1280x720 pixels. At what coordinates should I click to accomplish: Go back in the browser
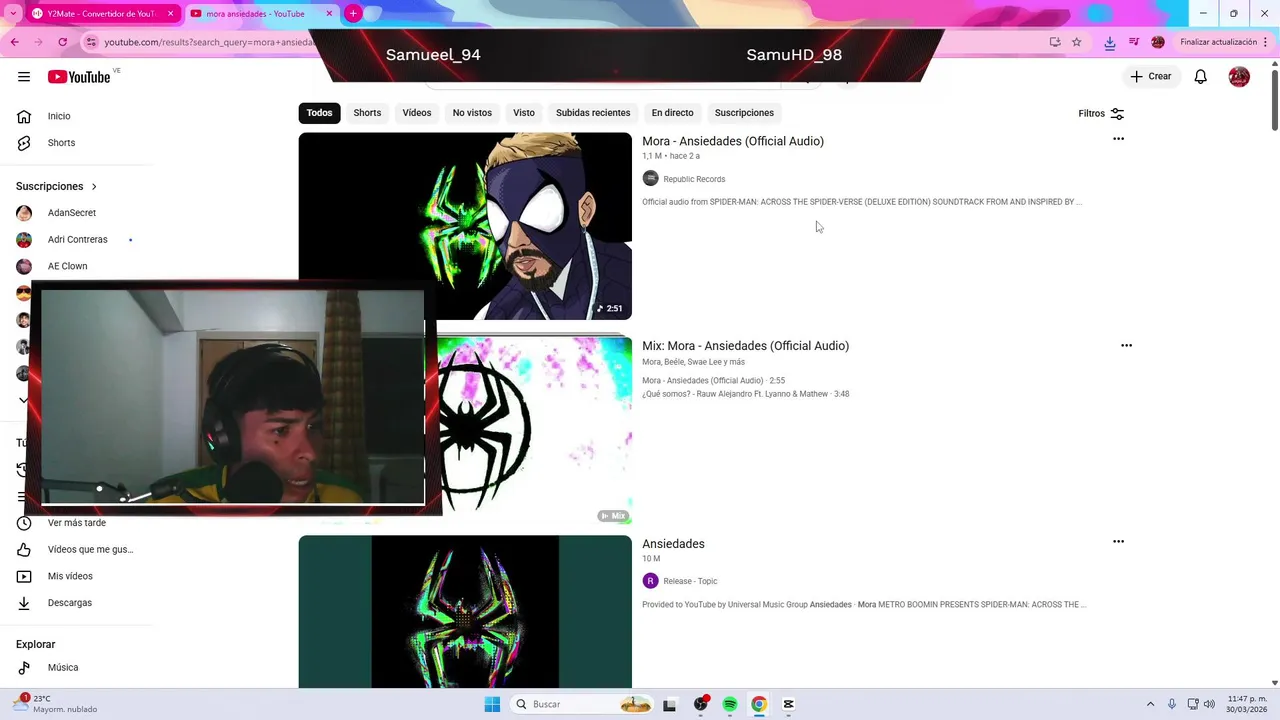(x=15, y=42)
